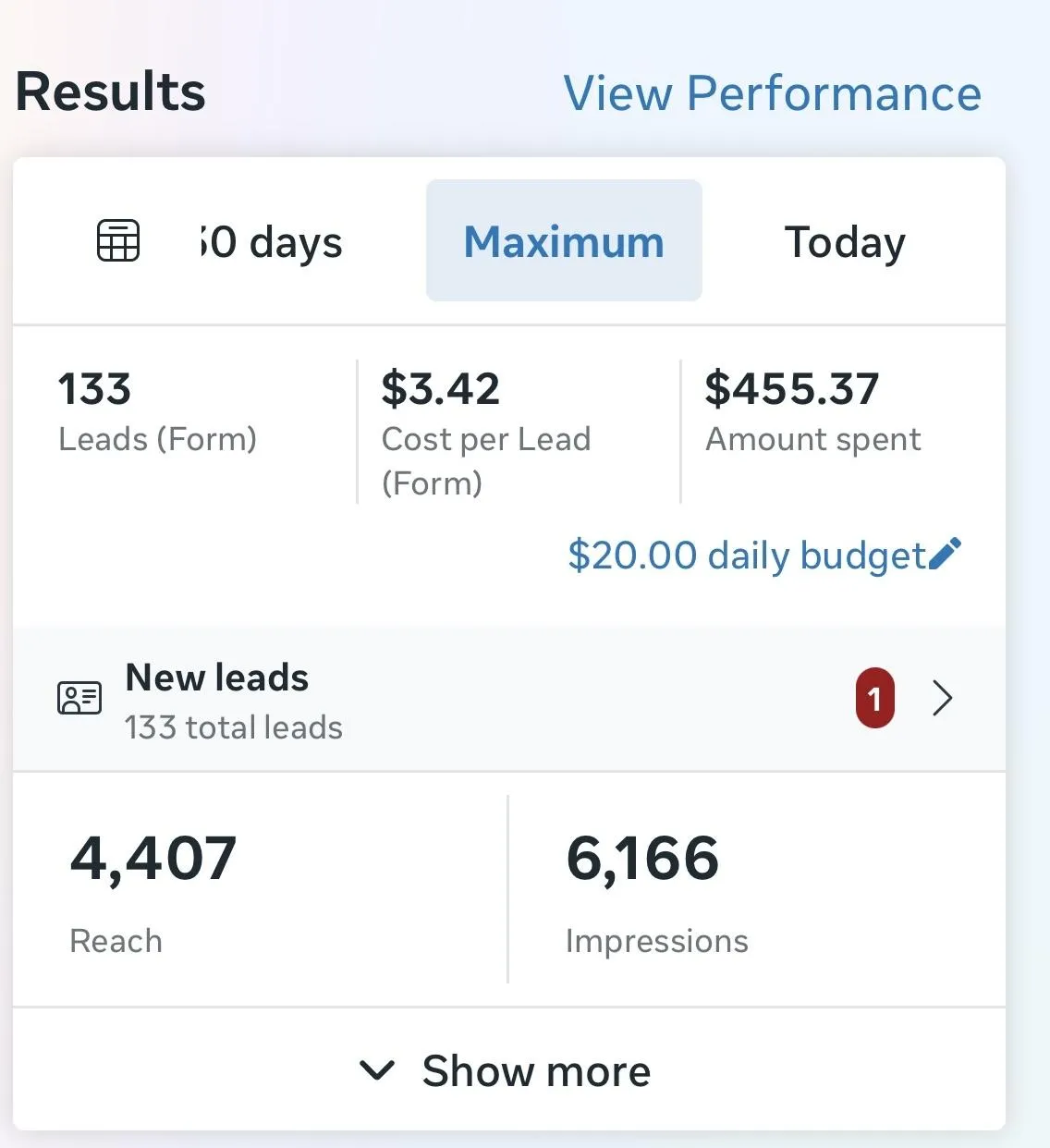This screenshot has height=1148, width=1050.
Task: Click the 133 total leads subtitle
Action: click(234, 727)
